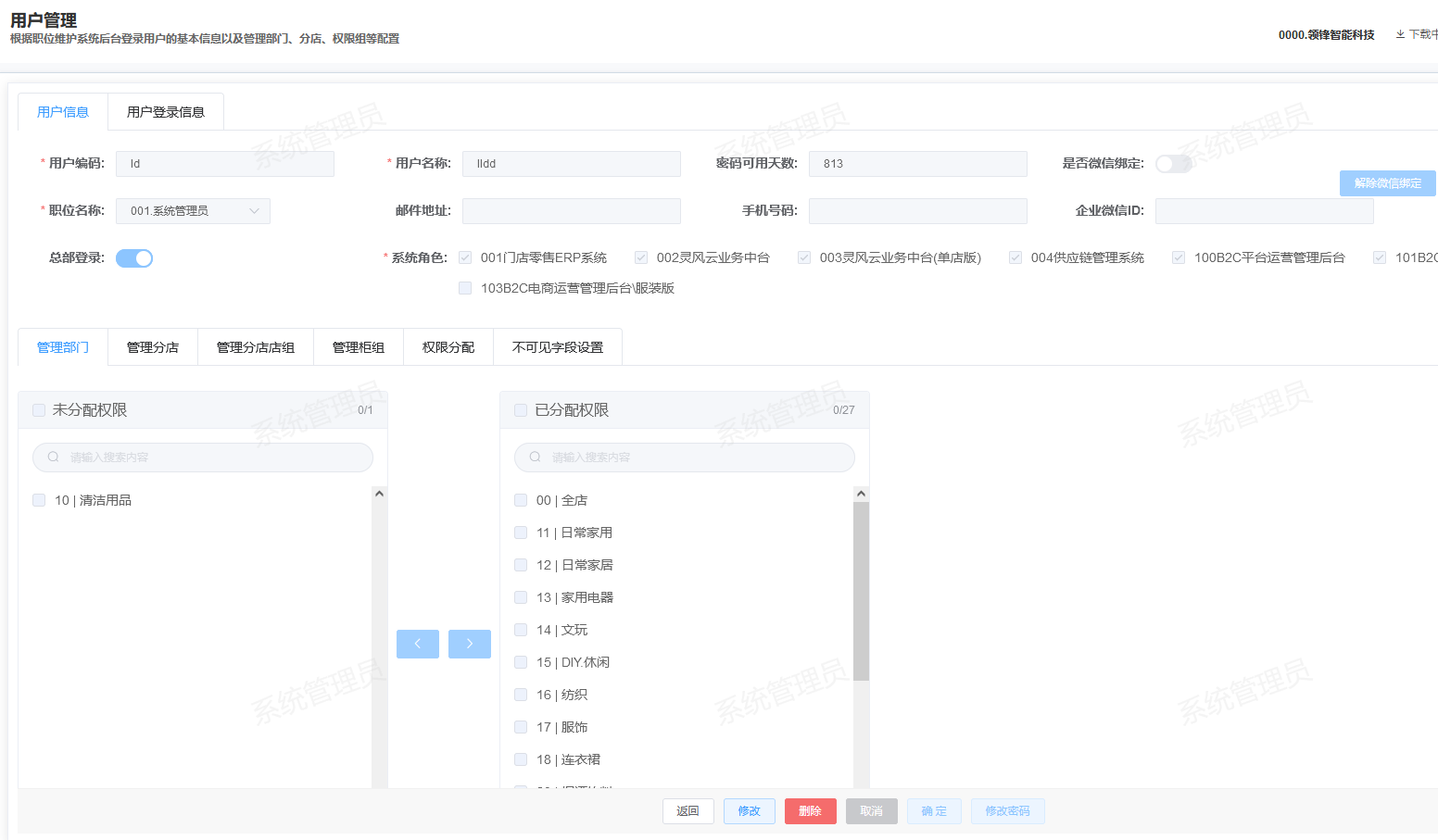The height and width of the screenshot is (840, 1438).
Task: Toggle the 总部登录 switch
Action: [x=134, y=258]
